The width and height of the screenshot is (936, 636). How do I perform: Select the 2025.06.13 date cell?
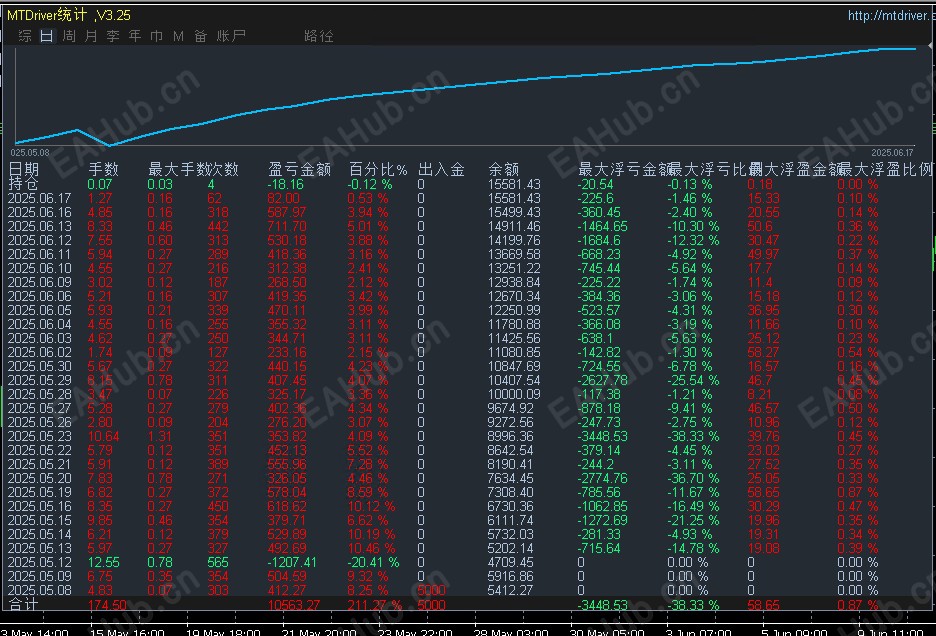tap(39, 226)
